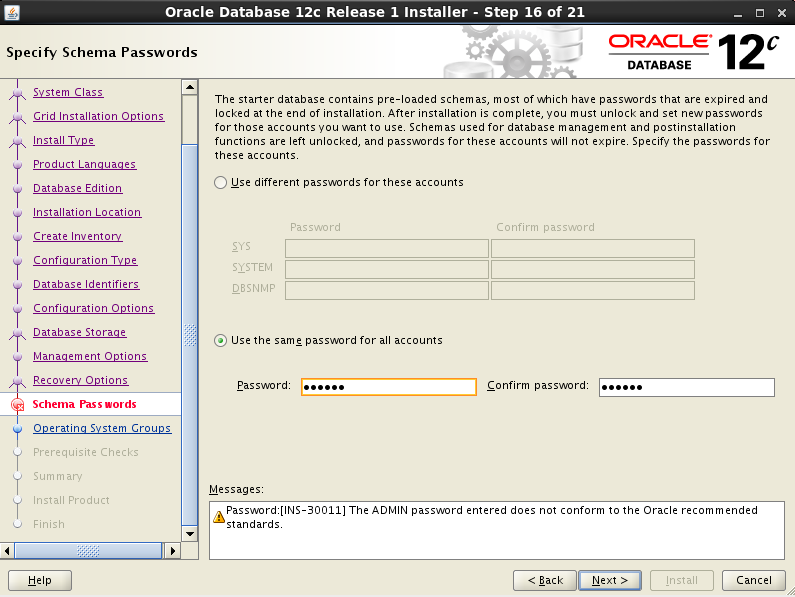Go to Configuration Options step

click(94, 308)
